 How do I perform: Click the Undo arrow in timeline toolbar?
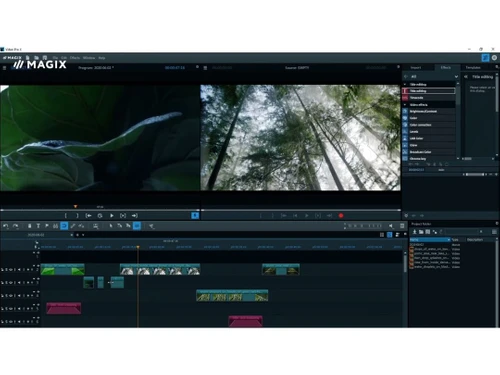point(6,226)
